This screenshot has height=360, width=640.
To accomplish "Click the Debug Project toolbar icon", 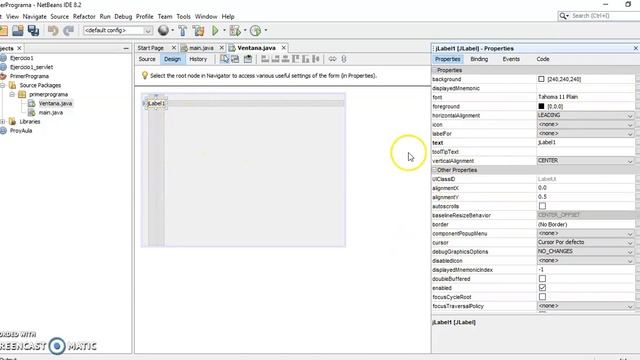I will (x=235, y=30).
